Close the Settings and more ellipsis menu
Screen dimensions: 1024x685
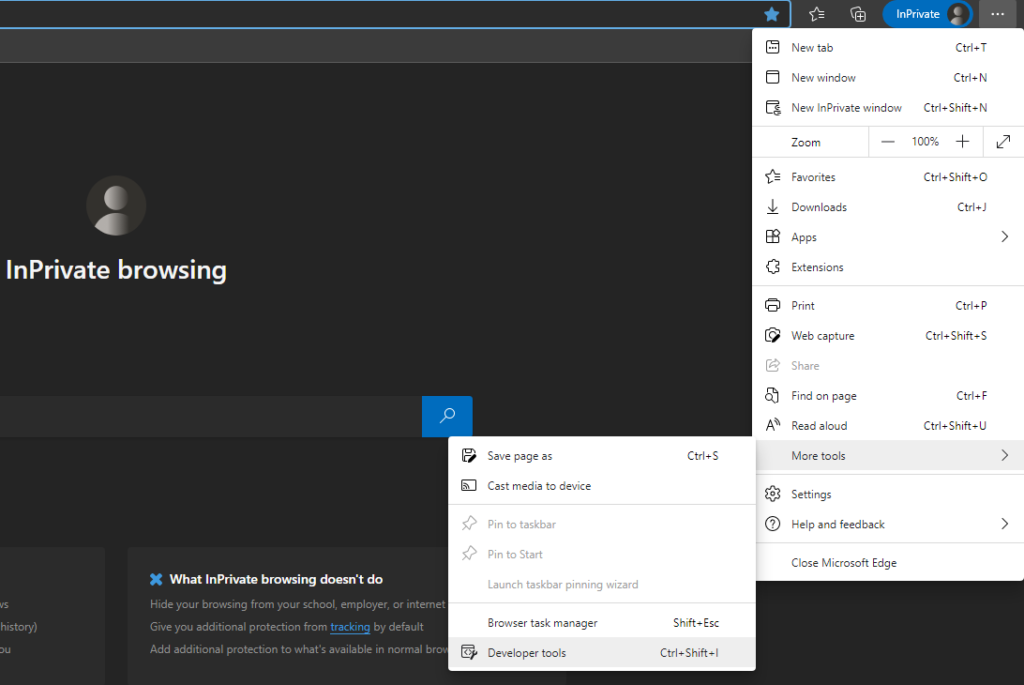point(997,14)
